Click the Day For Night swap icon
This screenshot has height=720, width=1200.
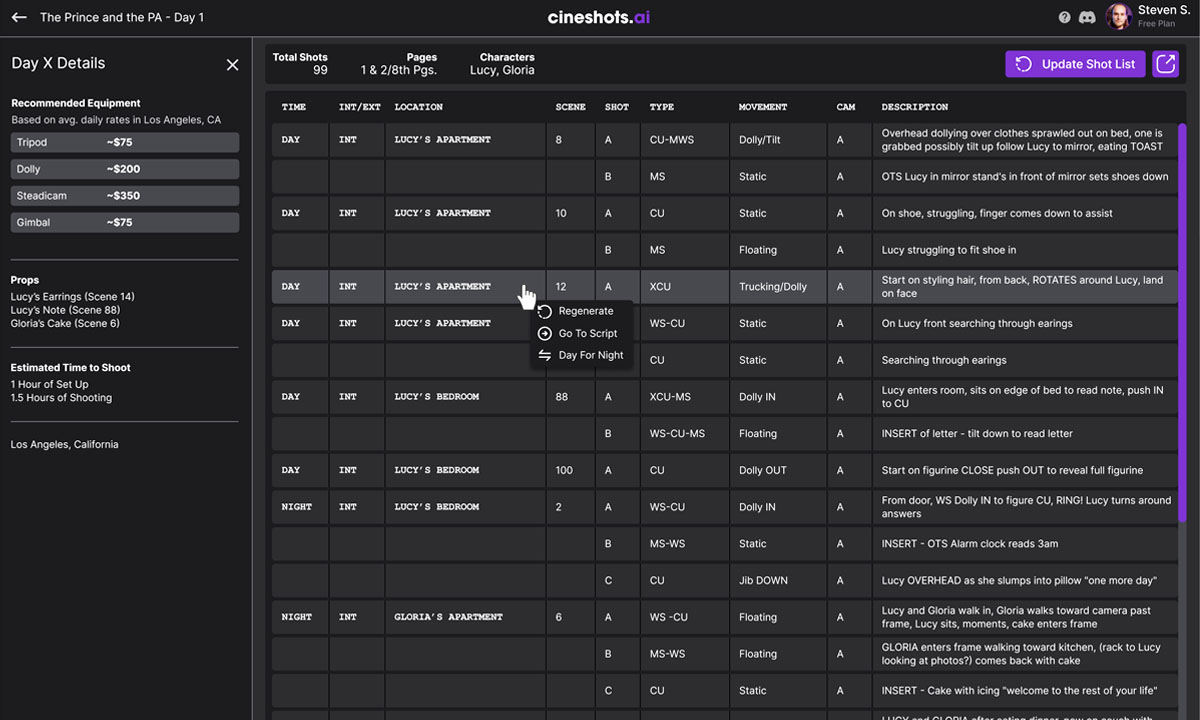pos(545,356)
